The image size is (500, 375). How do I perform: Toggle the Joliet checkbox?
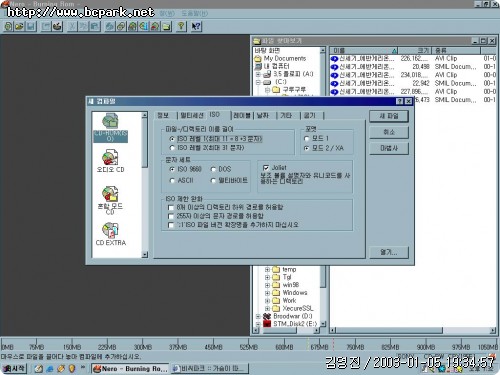pyautogui.click(x=266, y=168)
